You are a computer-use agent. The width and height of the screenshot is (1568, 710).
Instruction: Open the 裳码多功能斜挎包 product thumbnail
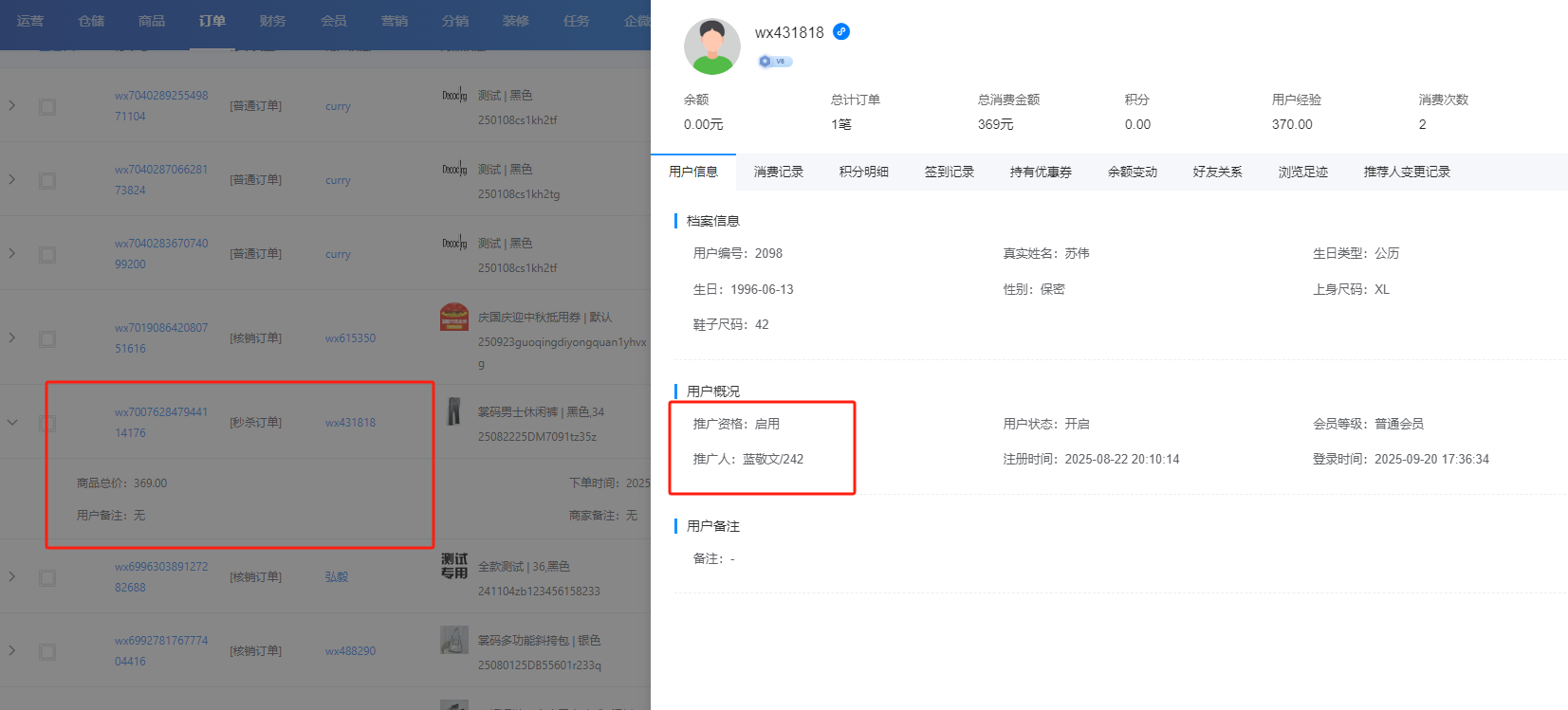[454, 640]
